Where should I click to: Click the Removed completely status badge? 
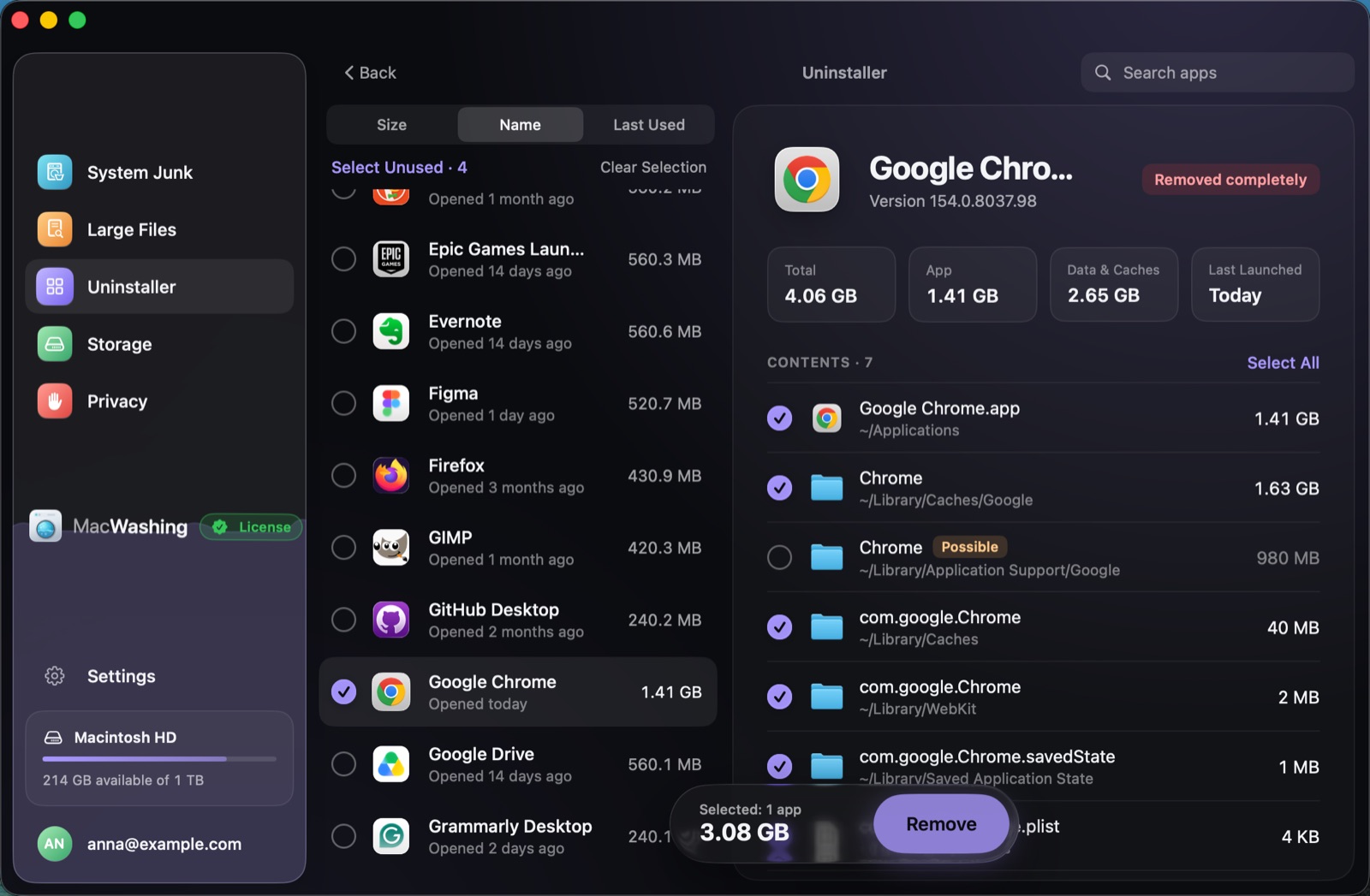coord(1230,180)
